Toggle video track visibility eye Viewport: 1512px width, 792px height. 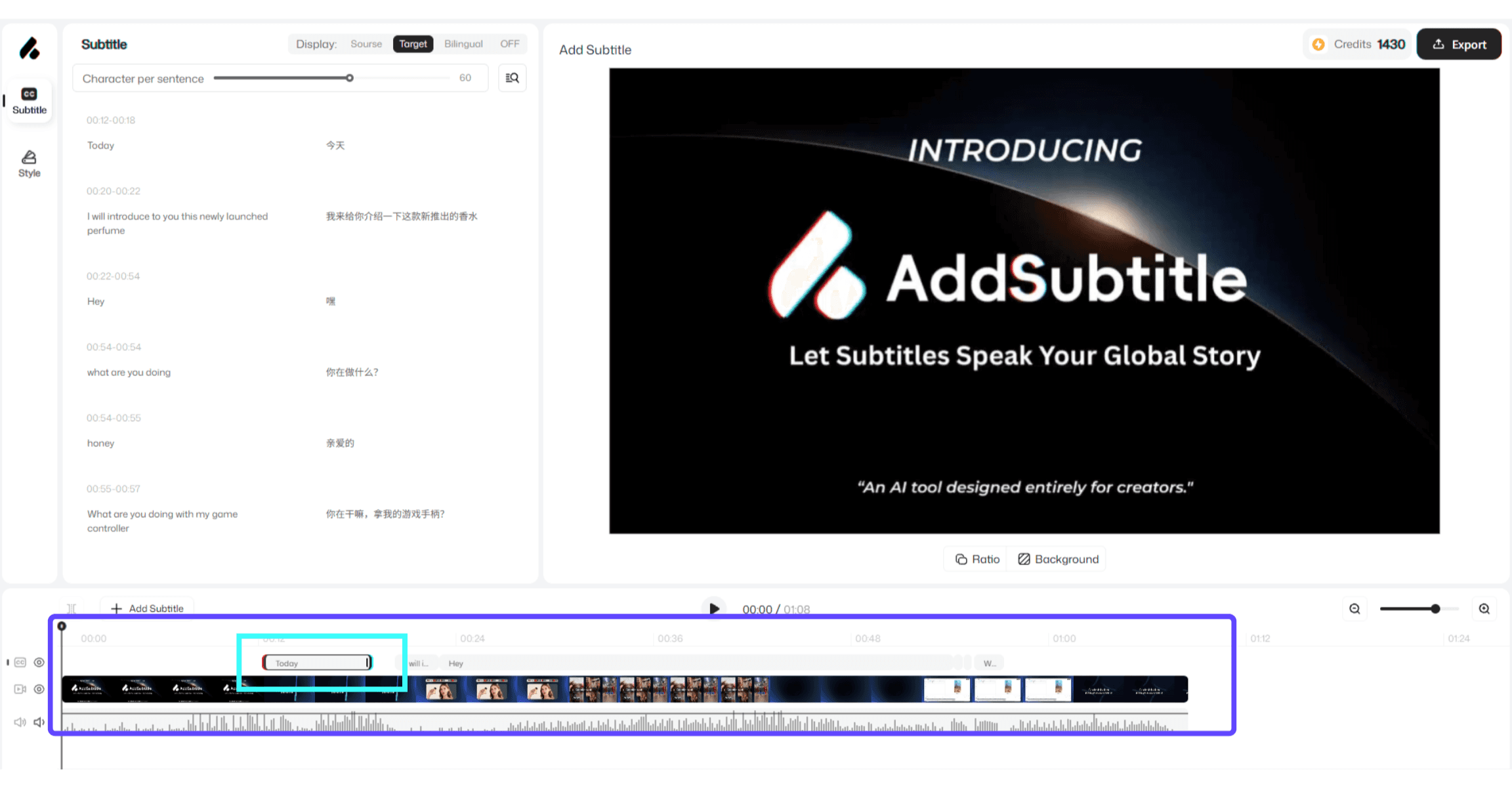pos(39,689)
